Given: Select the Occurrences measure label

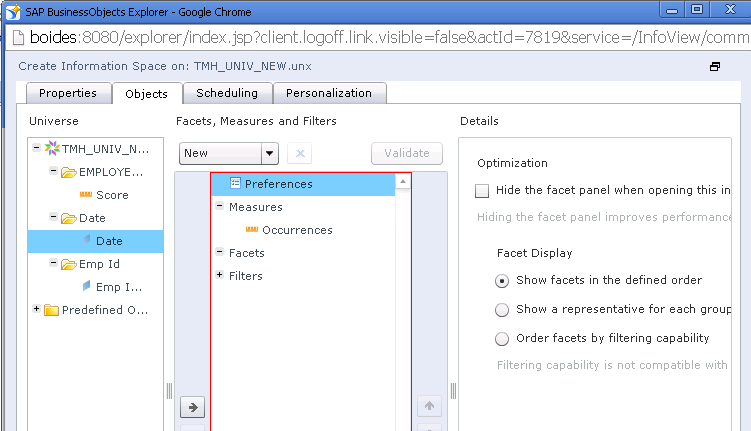Looking at the screenshot, I should (x=297, y=230).
